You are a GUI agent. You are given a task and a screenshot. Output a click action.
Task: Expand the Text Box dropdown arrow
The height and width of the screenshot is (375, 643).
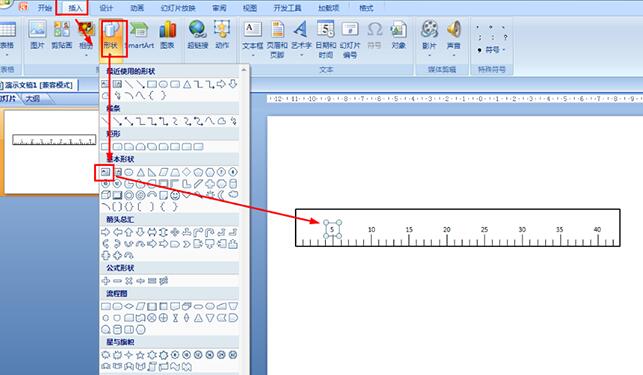coord(253,55)
